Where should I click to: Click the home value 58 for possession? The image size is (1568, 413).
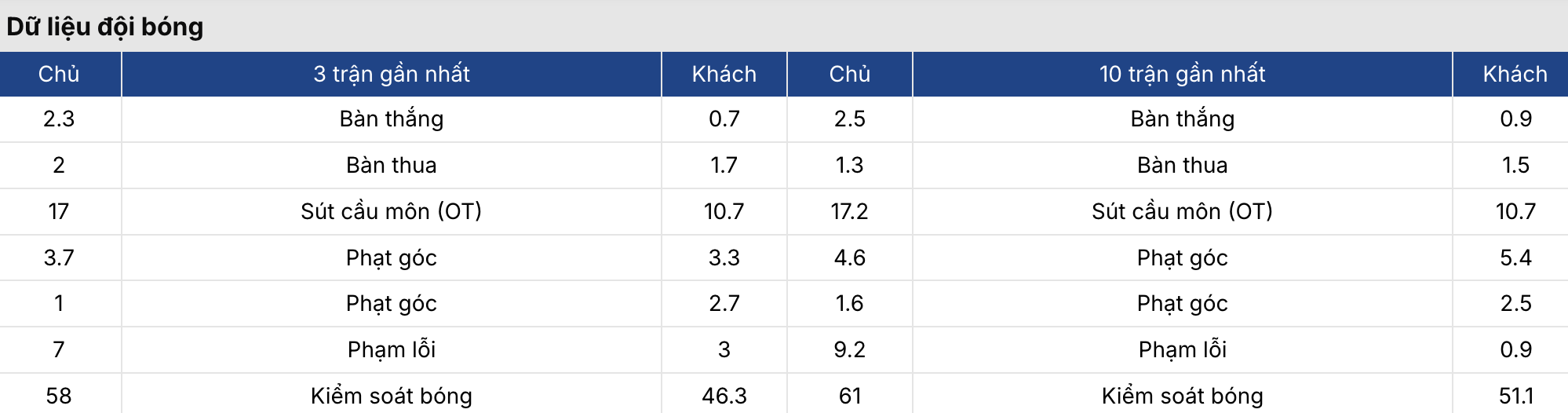pos(59,396)
